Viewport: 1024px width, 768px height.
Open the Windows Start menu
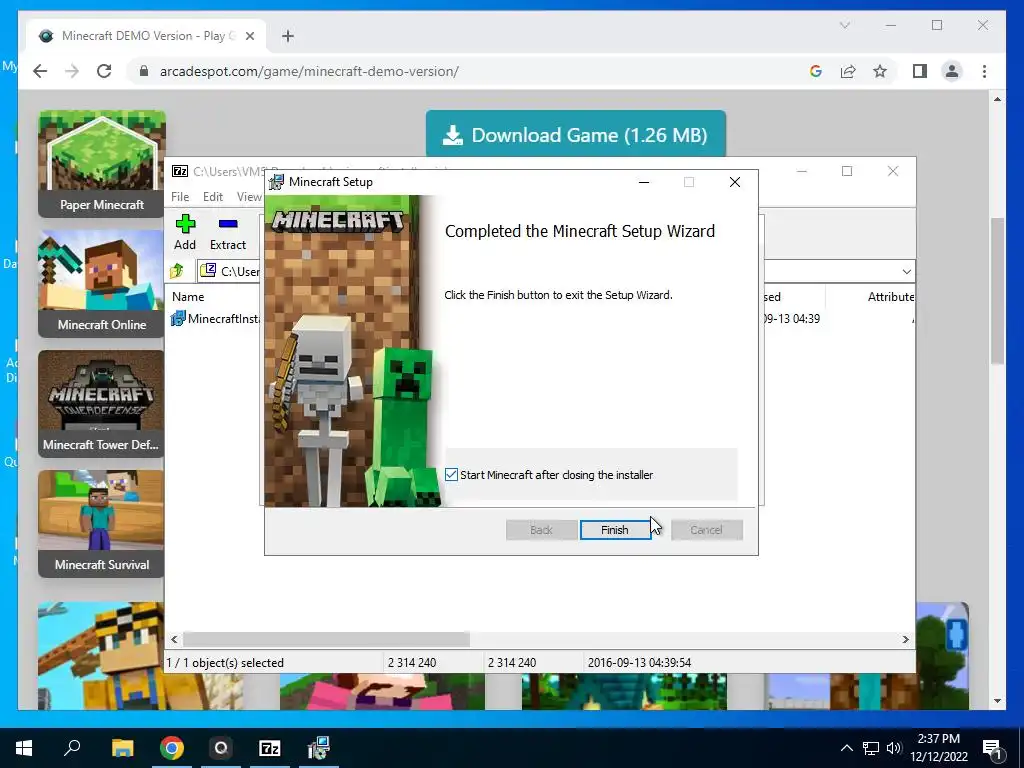24,748
